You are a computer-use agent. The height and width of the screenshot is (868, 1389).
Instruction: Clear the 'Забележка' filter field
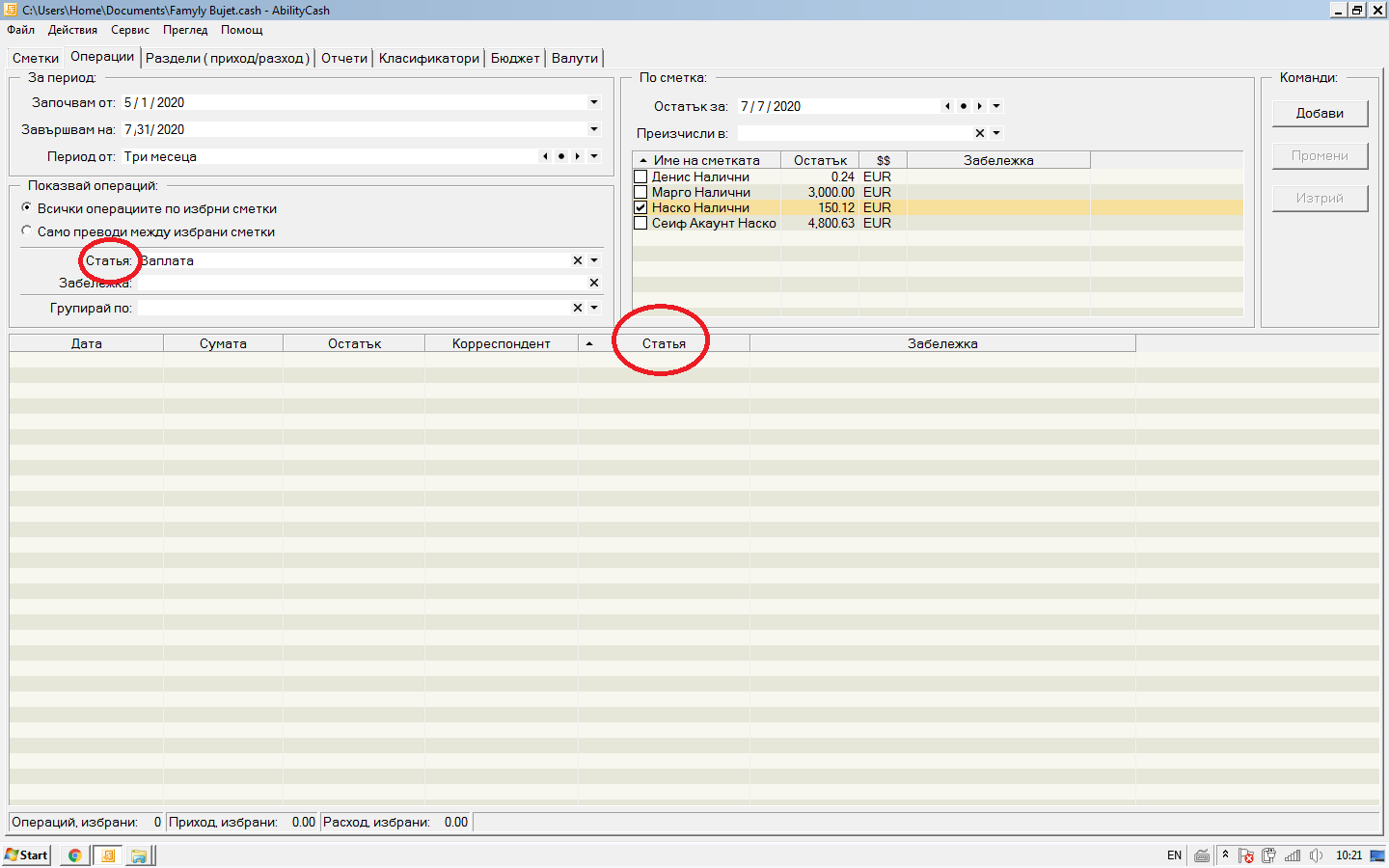point(594,283)
